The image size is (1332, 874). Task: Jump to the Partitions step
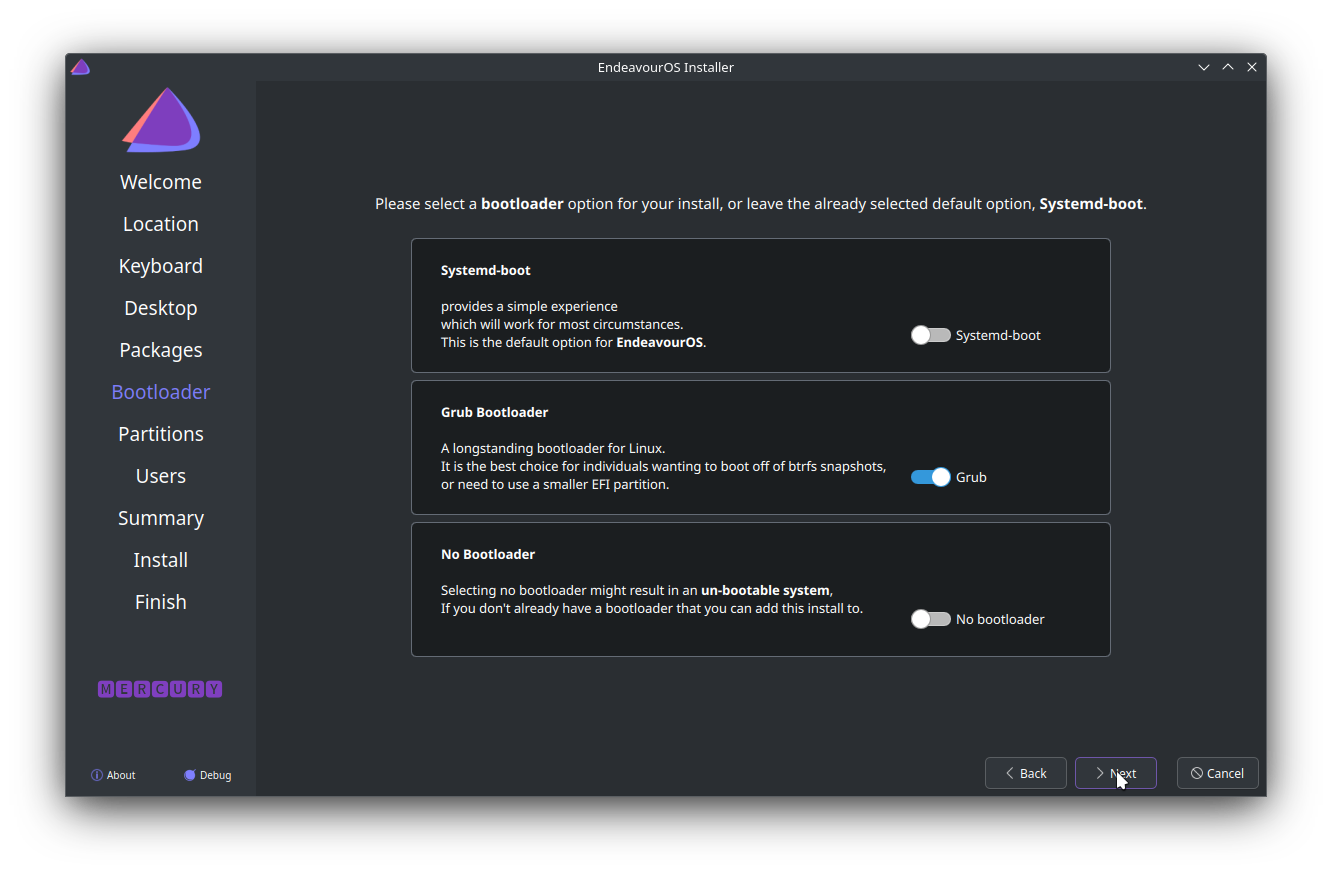[x=161, y=434]
